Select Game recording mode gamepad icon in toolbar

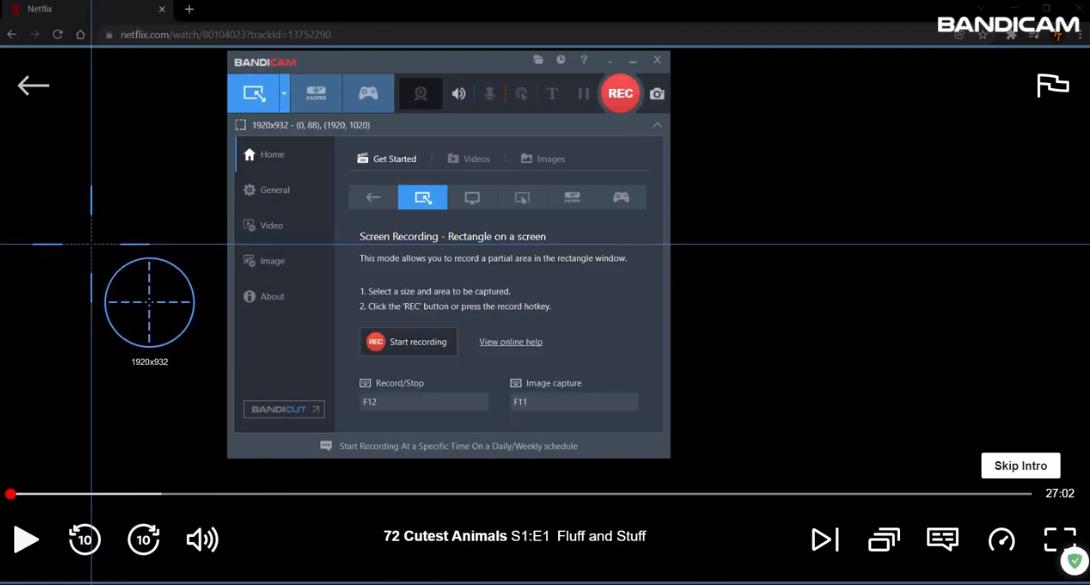(368, 93)
